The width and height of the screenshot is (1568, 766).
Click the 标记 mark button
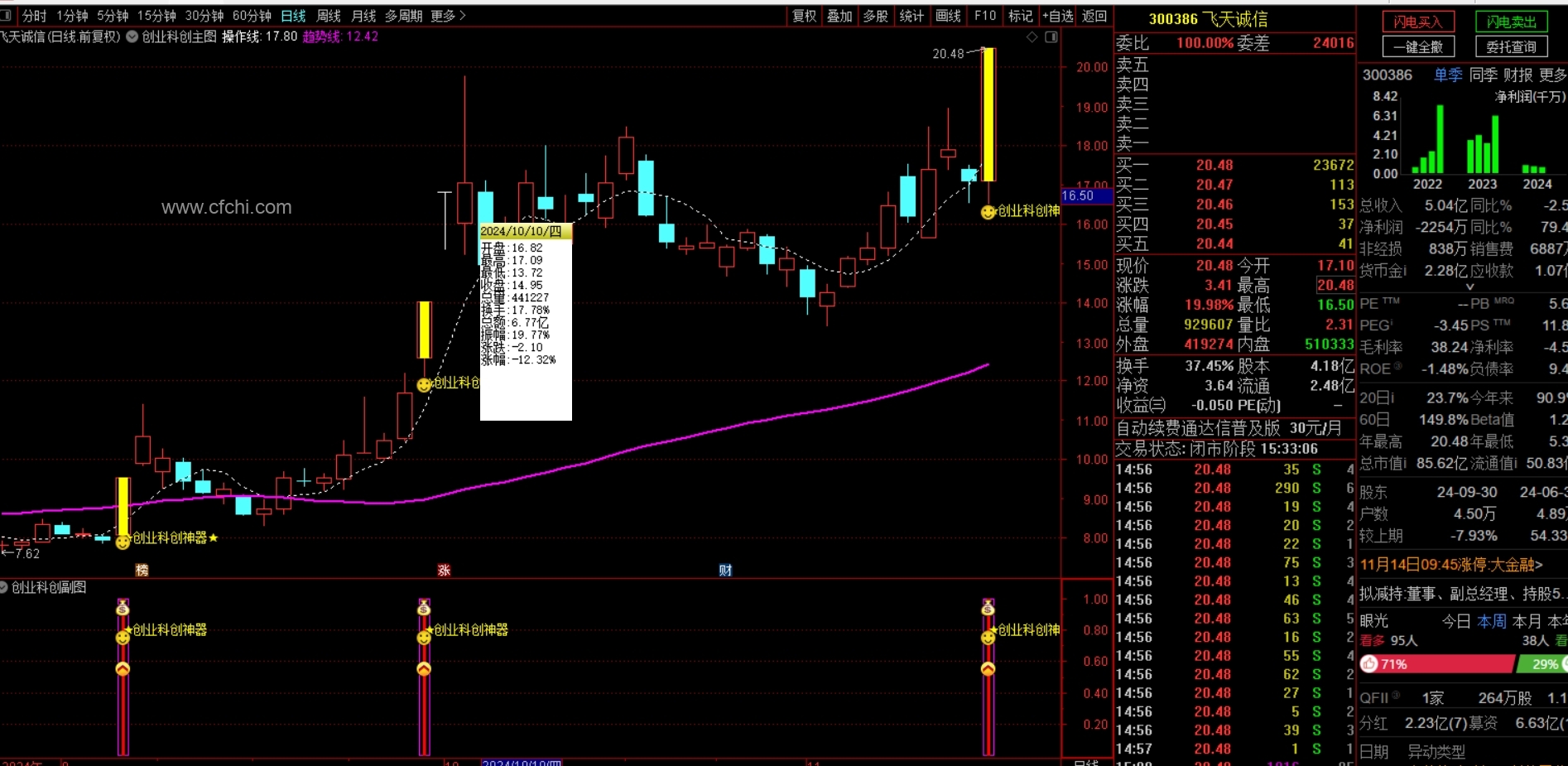pos(1020,16)
